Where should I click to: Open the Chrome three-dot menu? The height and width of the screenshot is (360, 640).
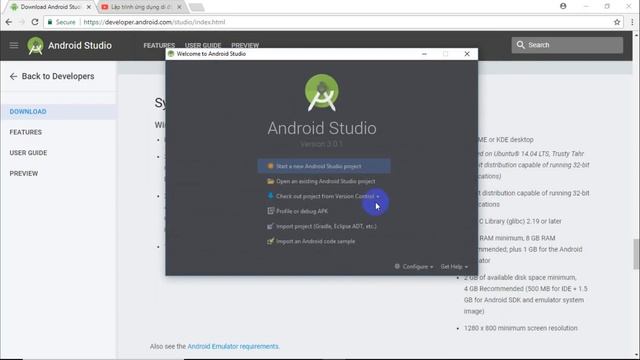point(632,22)
